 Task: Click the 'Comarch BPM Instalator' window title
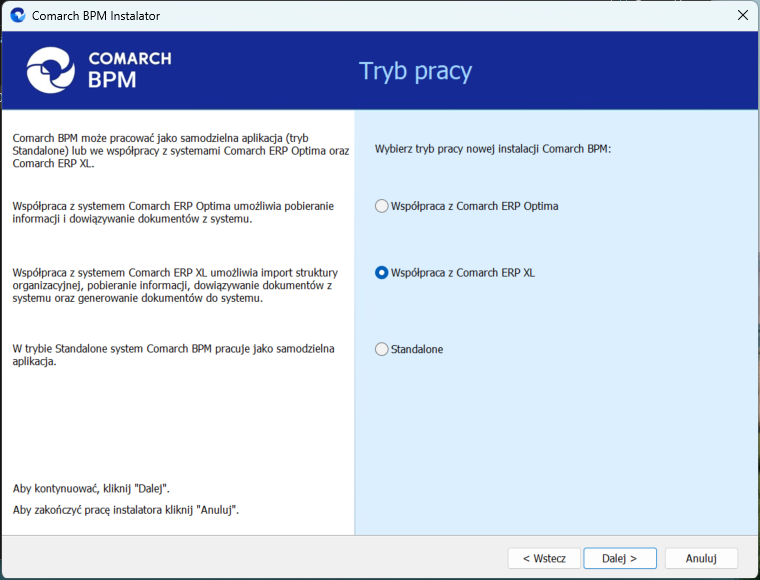96,16
